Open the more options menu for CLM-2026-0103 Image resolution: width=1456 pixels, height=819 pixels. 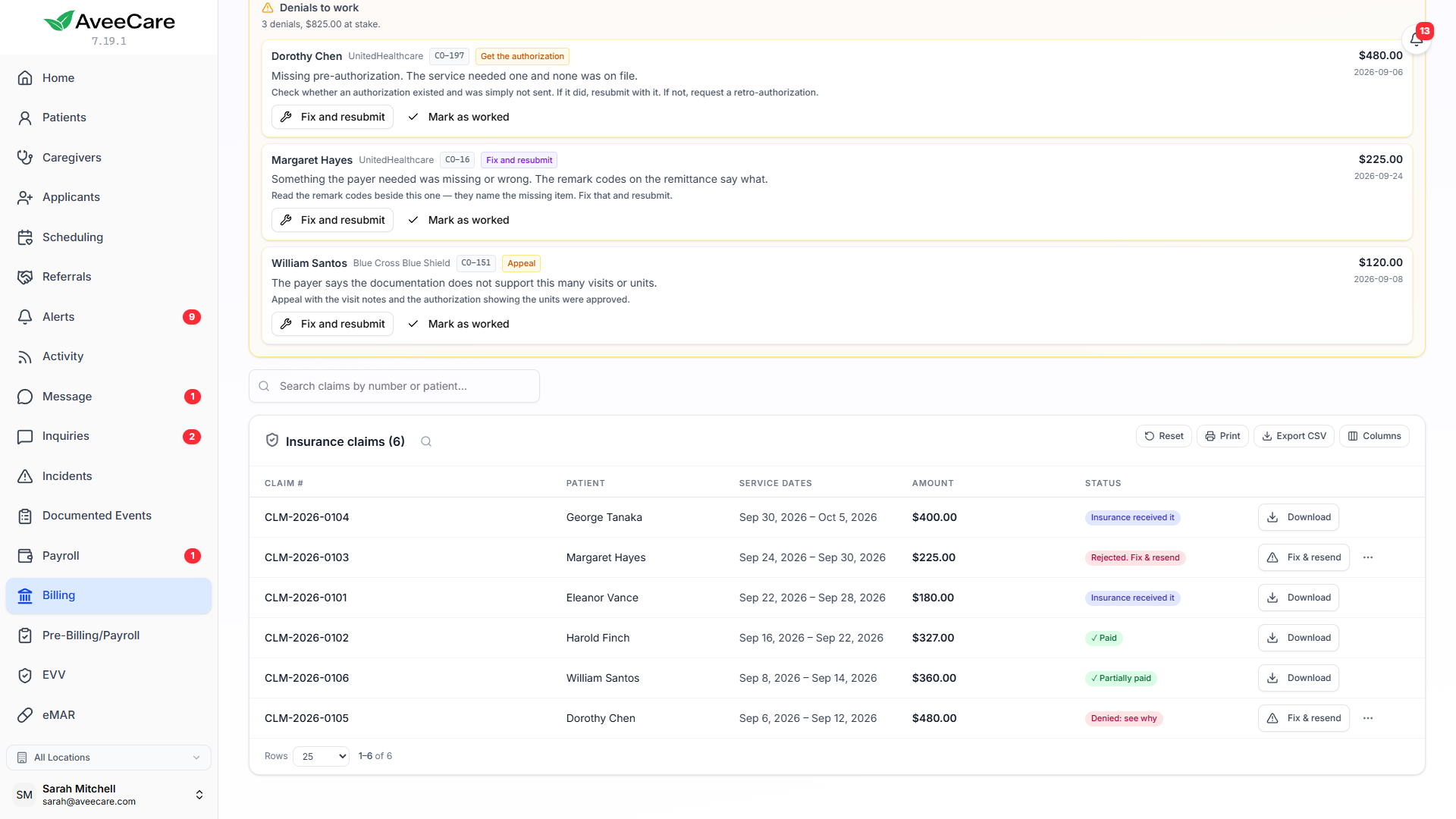click(x=1368, y=557)
